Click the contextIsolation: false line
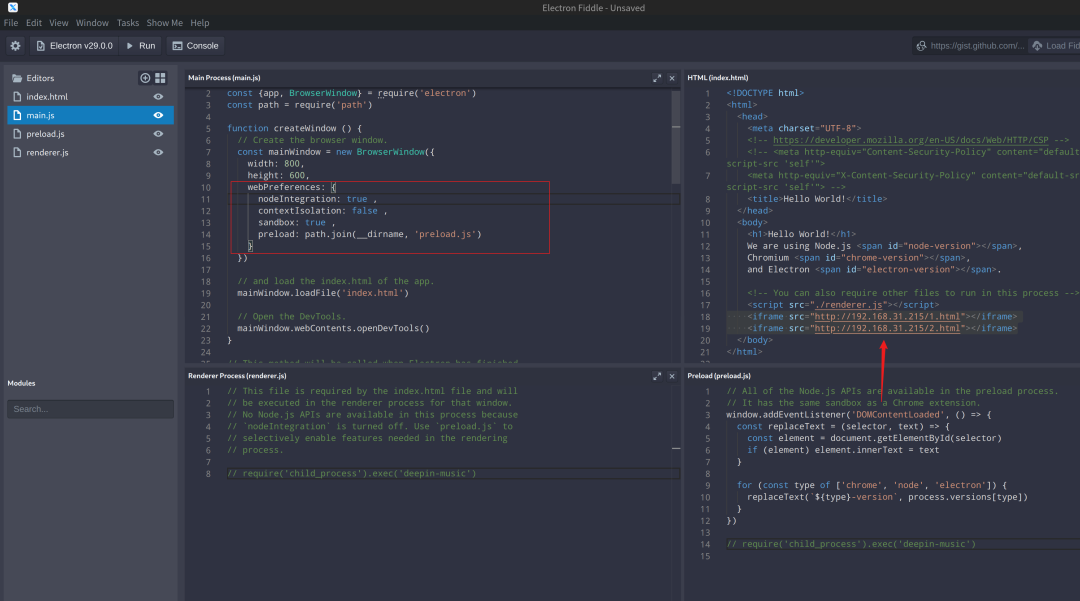Screen dimensions: 1080x601 [x=322, y=211]
